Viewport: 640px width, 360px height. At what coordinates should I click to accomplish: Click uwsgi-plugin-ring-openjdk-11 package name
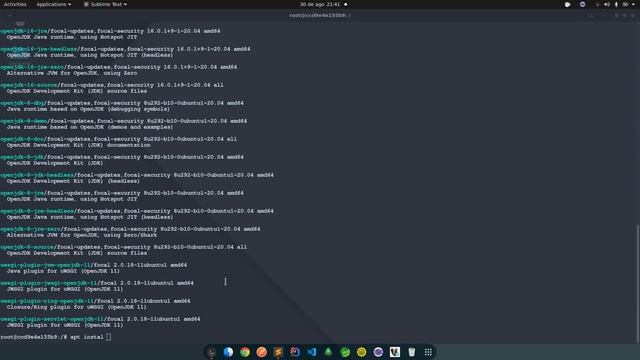(x=47, y=301)
